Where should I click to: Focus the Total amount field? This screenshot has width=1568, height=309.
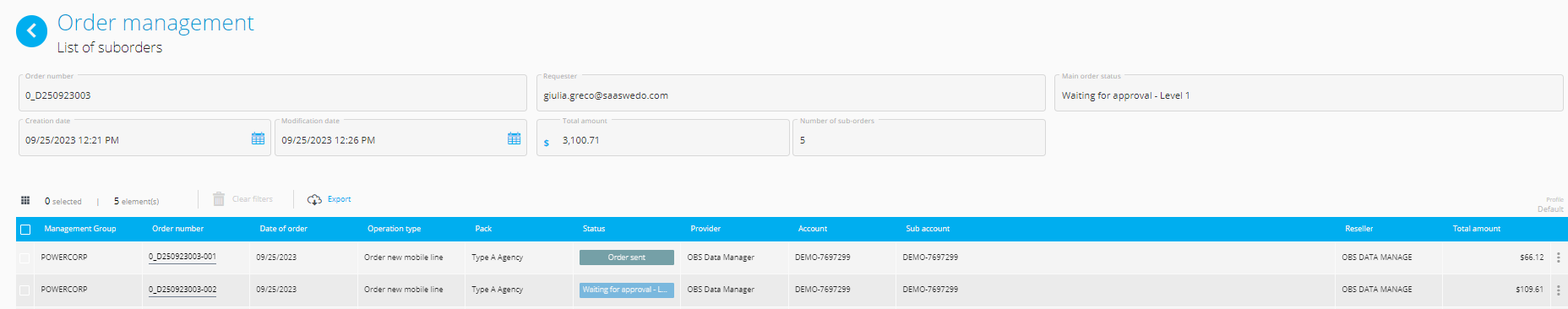coord(663,138)
